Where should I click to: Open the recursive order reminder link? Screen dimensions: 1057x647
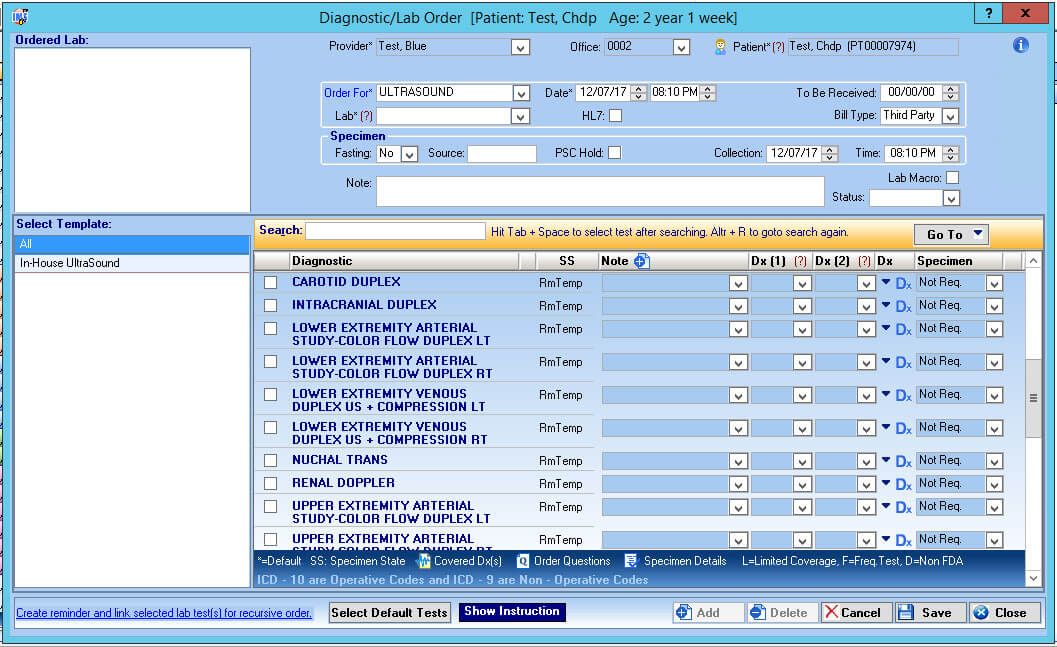(x=164, y=613)
